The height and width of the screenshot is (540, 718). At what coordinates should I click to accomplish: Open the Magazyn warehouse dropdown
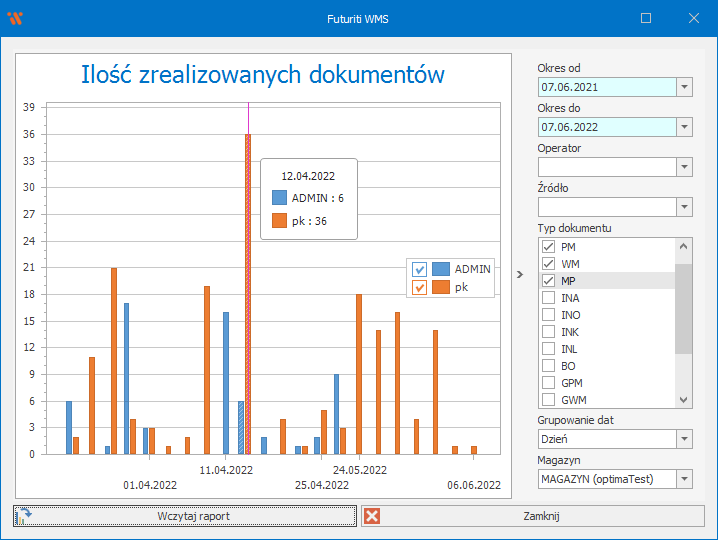(684, 479)
